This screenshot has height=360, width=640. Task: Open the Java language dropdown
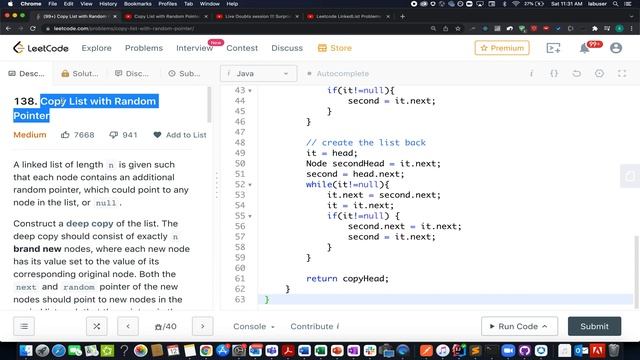pyautogui.click(x=258, y=73)
